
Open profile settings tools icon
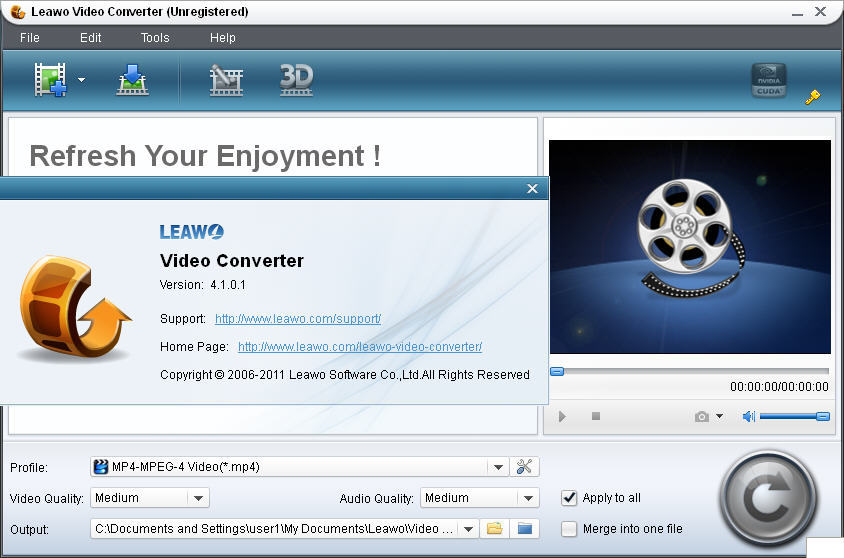(x=524, y=467)
